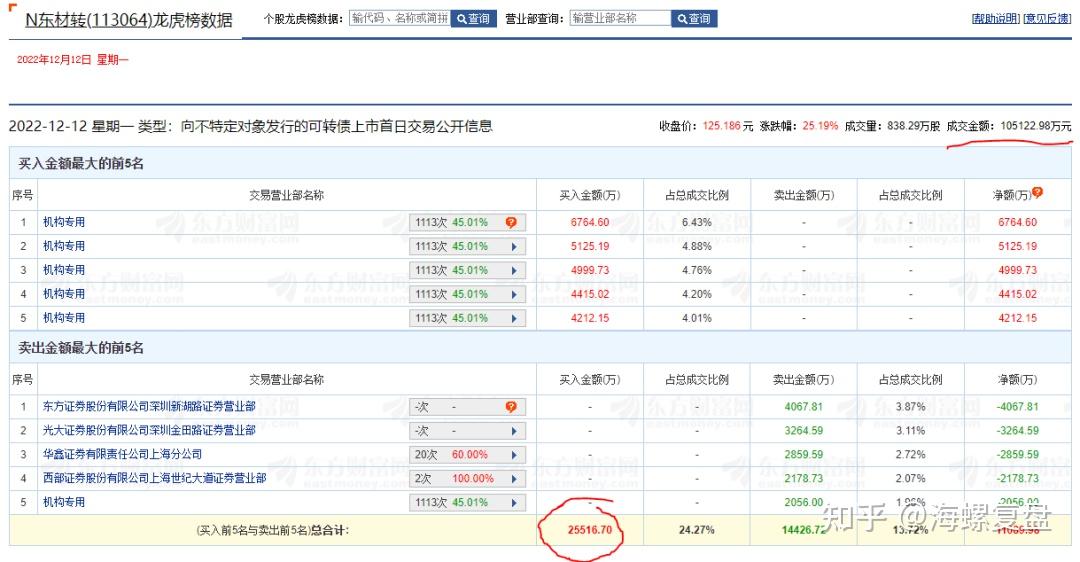Click the stock search 查询 button

(474, 19)
